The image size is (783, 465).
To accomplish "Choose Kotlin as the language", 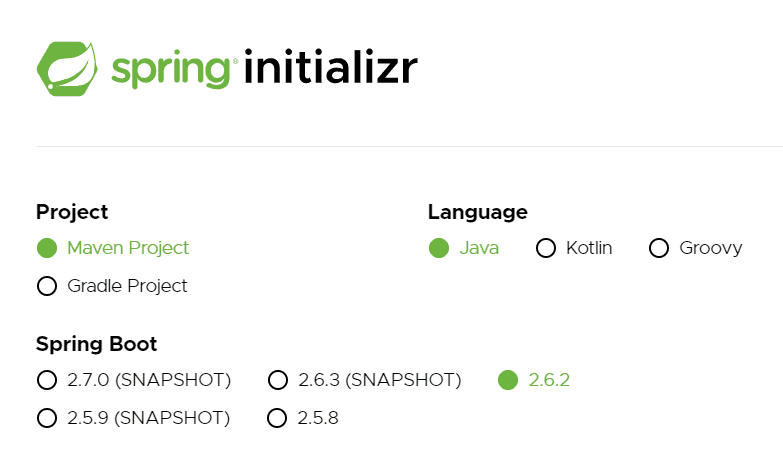I will 574,248.
